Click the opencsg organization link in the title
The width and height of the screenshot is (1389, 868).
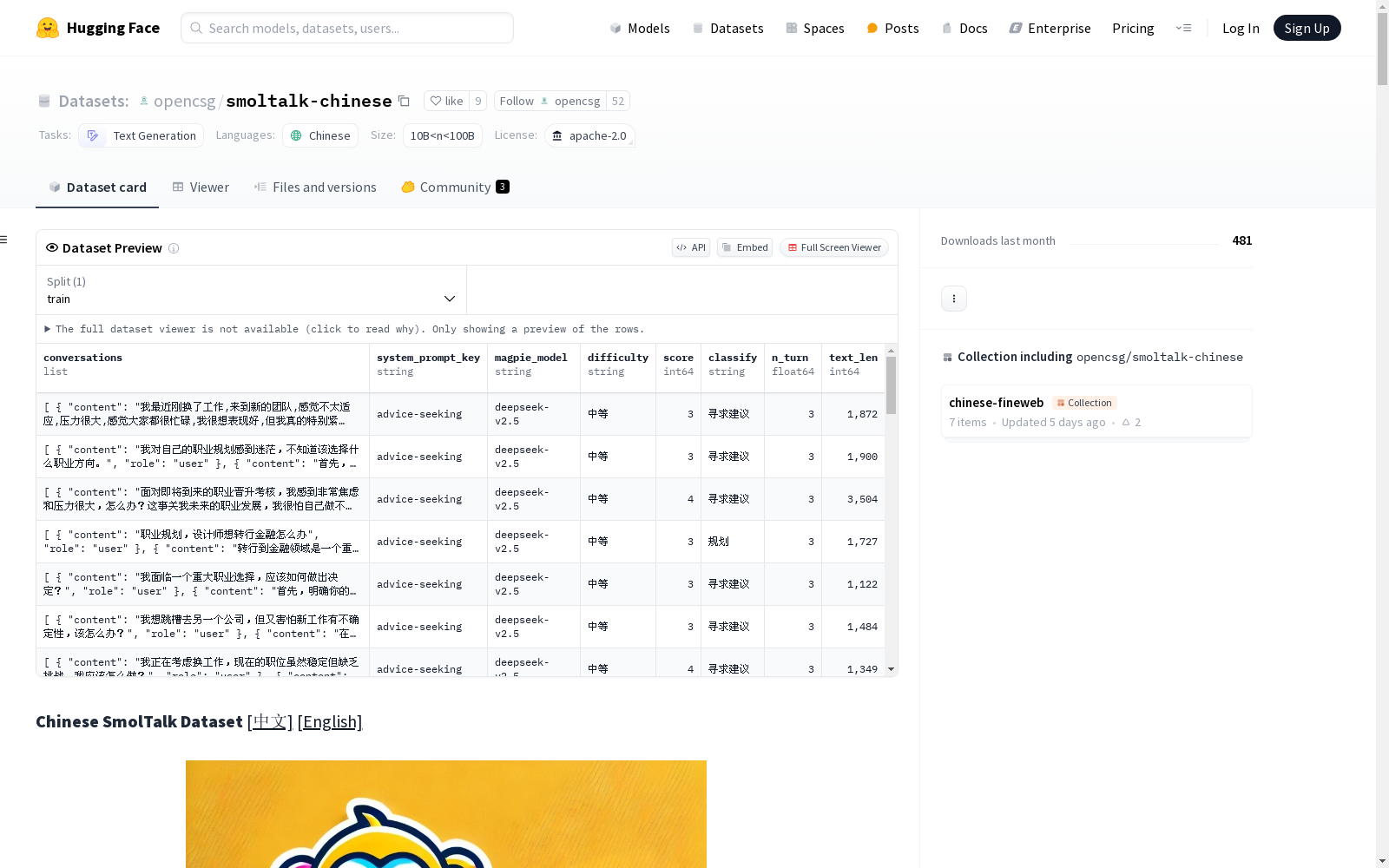[184, 102]
